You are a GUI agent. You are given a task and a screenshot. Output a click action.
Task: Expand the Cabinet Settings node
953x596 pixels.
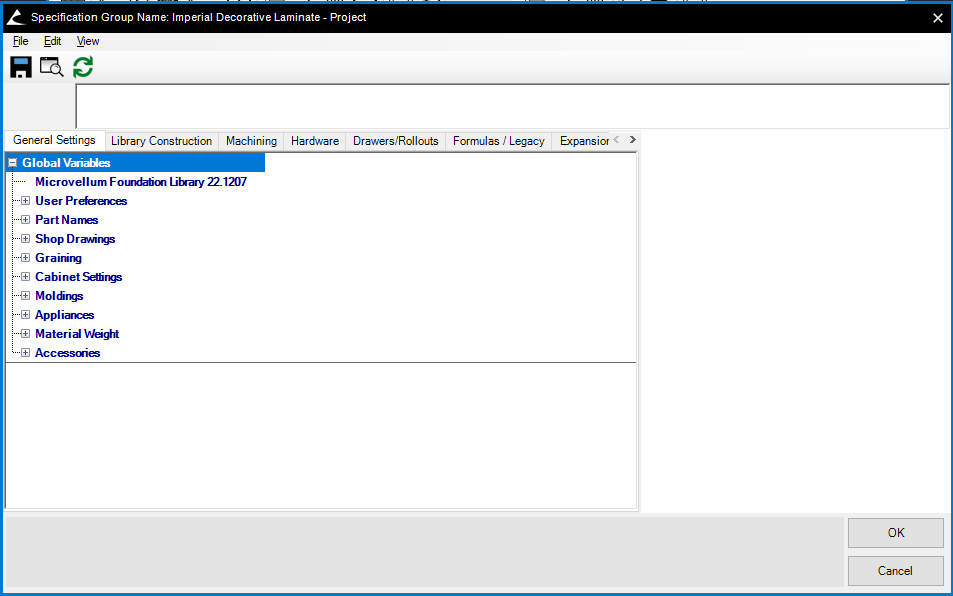coord(25,277)
